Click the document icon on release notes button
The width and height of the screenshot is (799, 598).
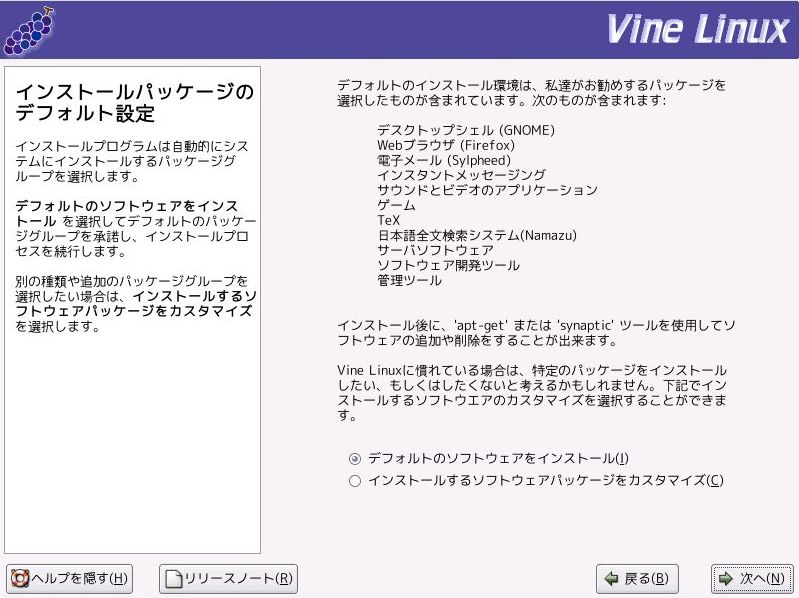tap(174, 579)
